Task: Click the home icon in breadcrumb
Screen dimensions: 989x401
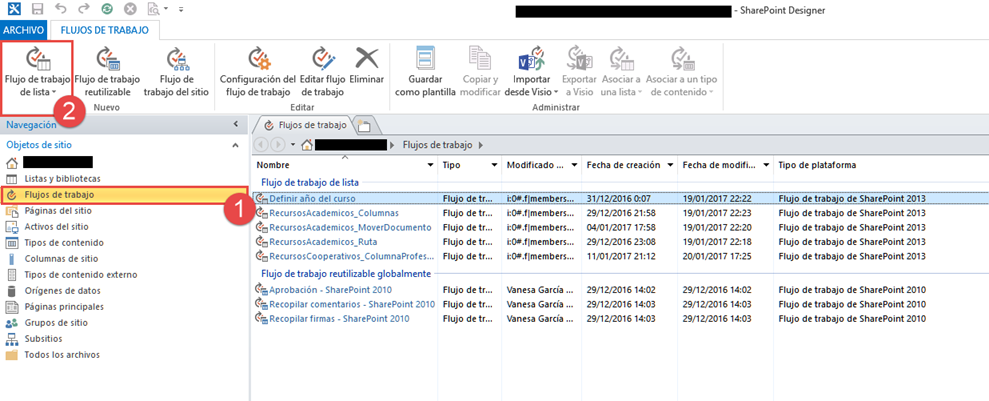Action: click(307, 145)
